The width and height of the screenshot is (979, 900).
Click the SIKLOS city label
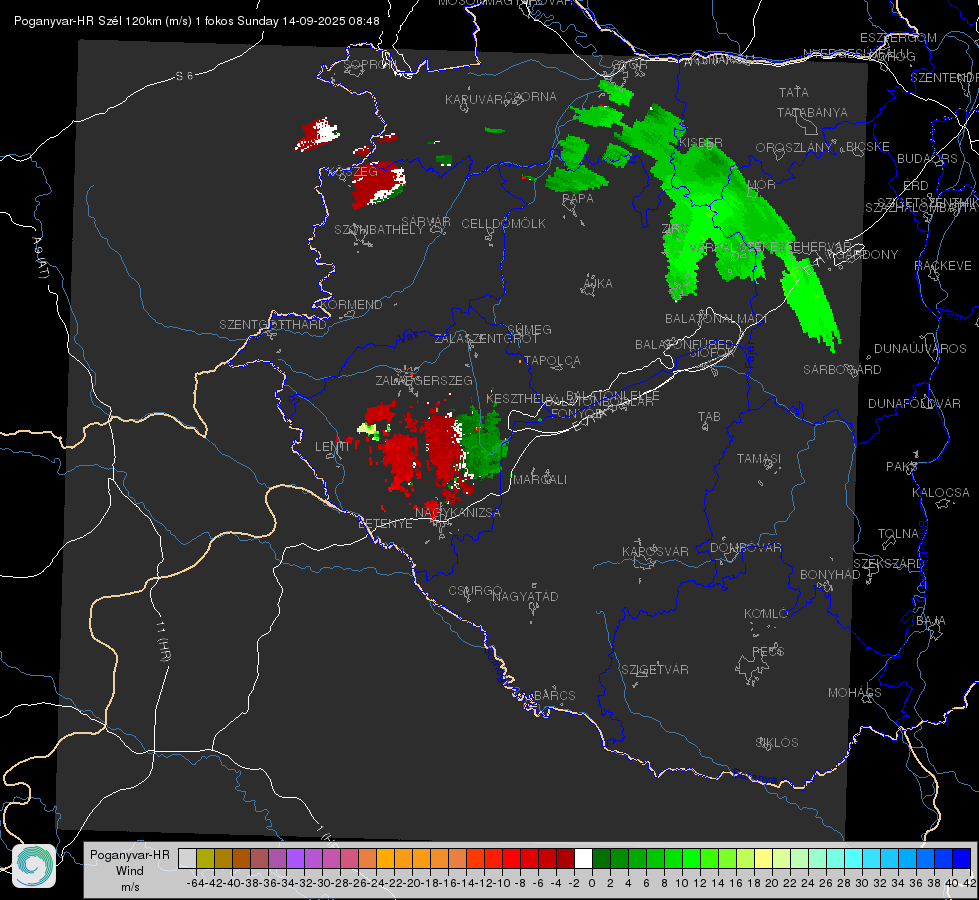[x=777, y=743]
